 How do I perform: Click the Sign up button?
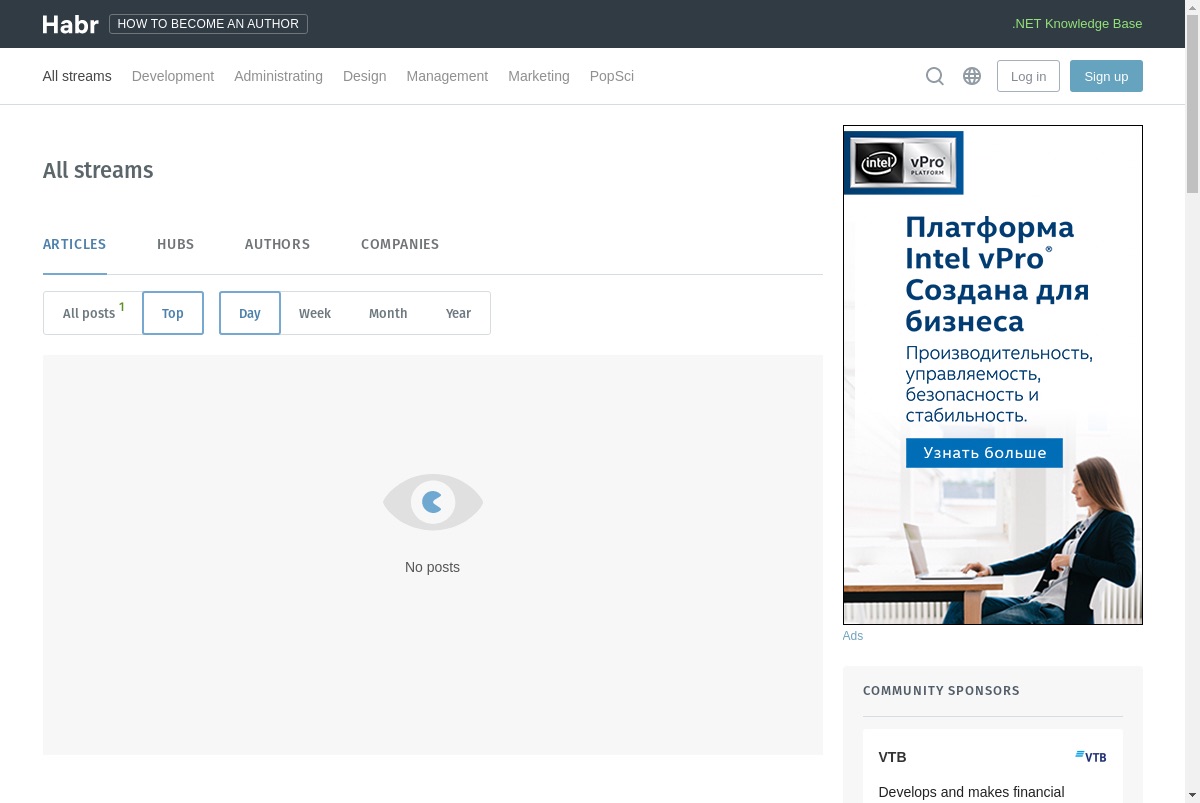tap(1106, 76)
